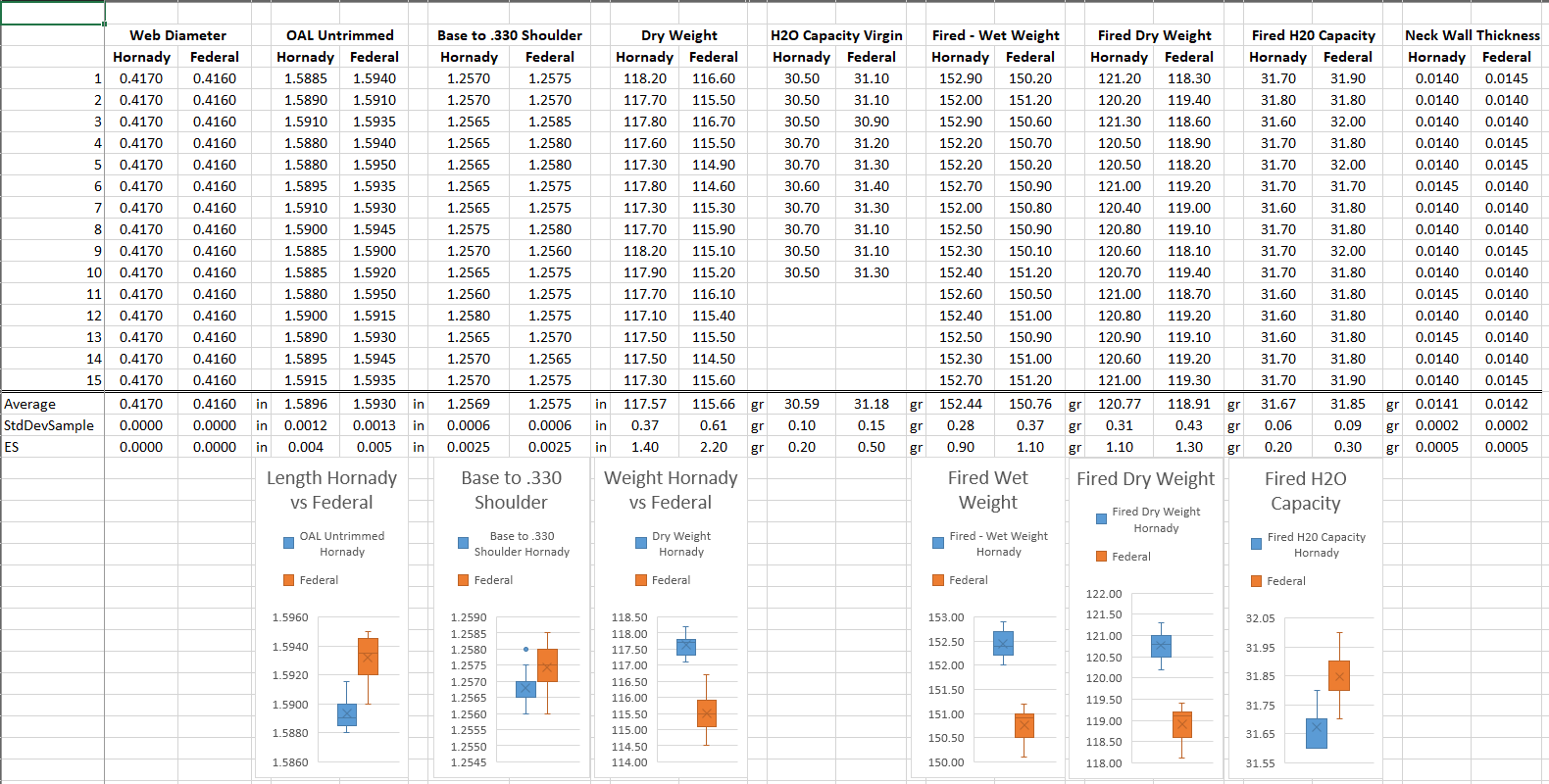Click average Dry Weight Hornady value 117.57
Viewport: 1549px width, 784px height.
tap(644, 404)
